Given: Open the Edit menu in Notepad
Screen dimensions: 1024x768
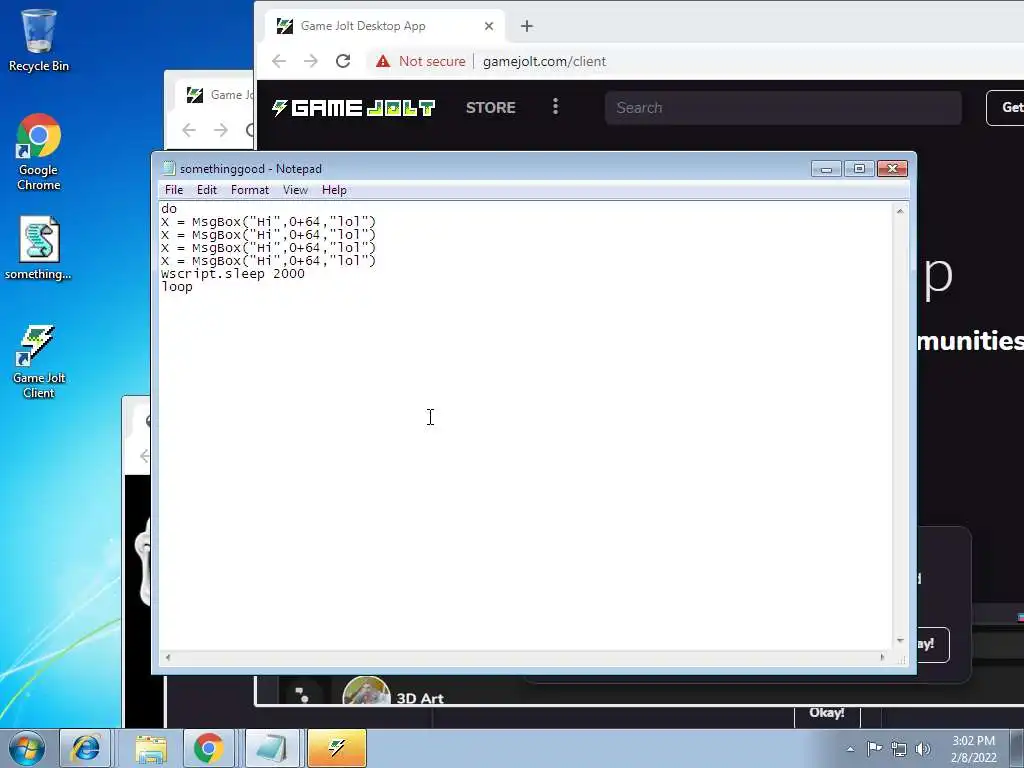Looking at the screenshot, I should tap(206, 190).
